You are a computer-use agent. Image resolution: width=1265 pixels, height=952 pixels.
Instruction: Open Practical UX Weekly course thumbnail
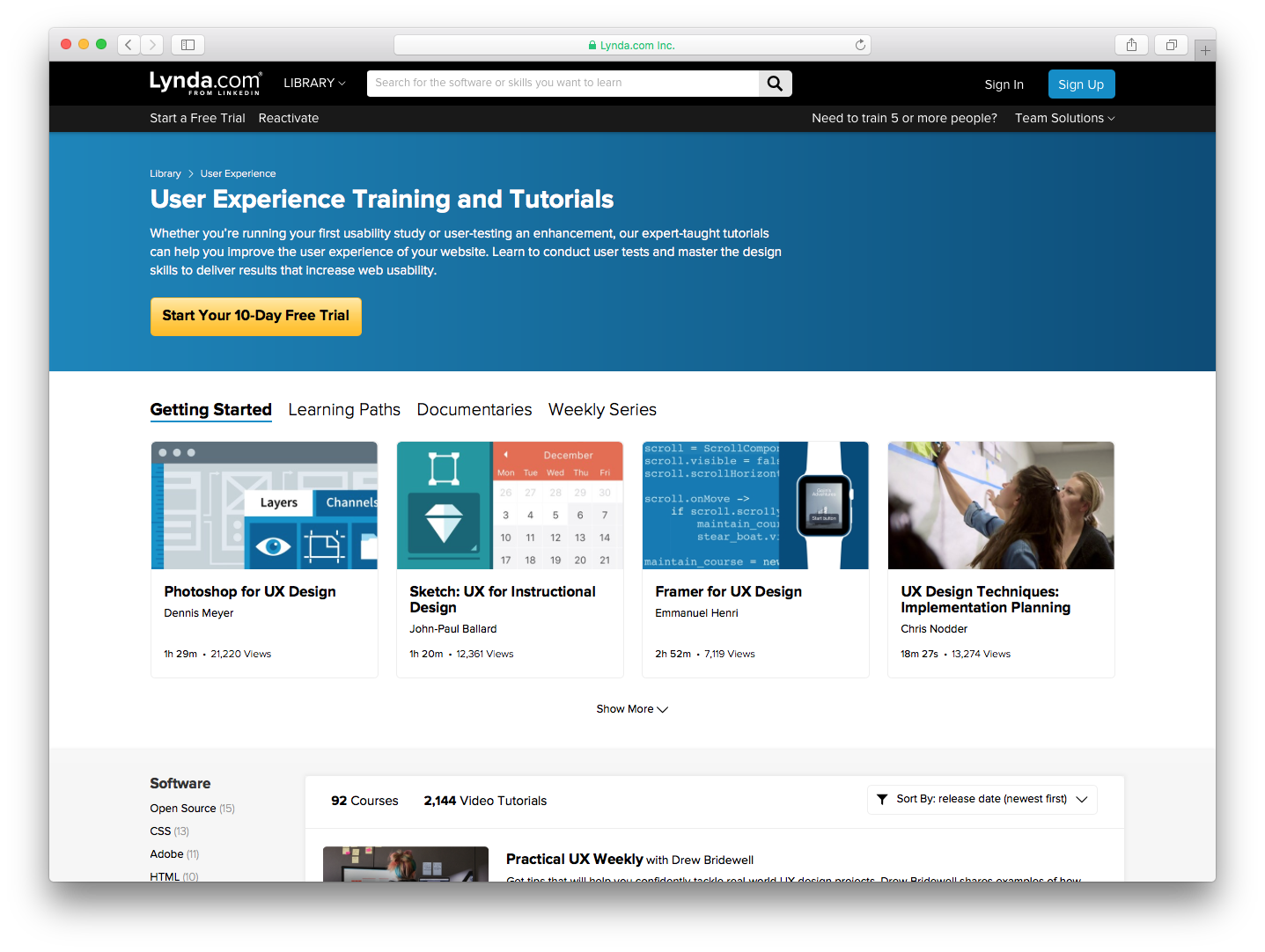click(x=406, y=864)
